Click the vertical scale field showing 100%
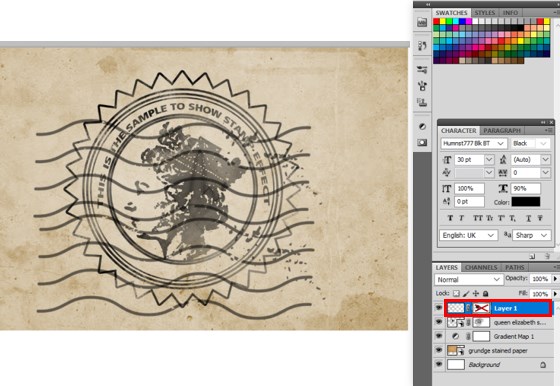The height and width of the screenshot is (386, 560). pos(469,189)
